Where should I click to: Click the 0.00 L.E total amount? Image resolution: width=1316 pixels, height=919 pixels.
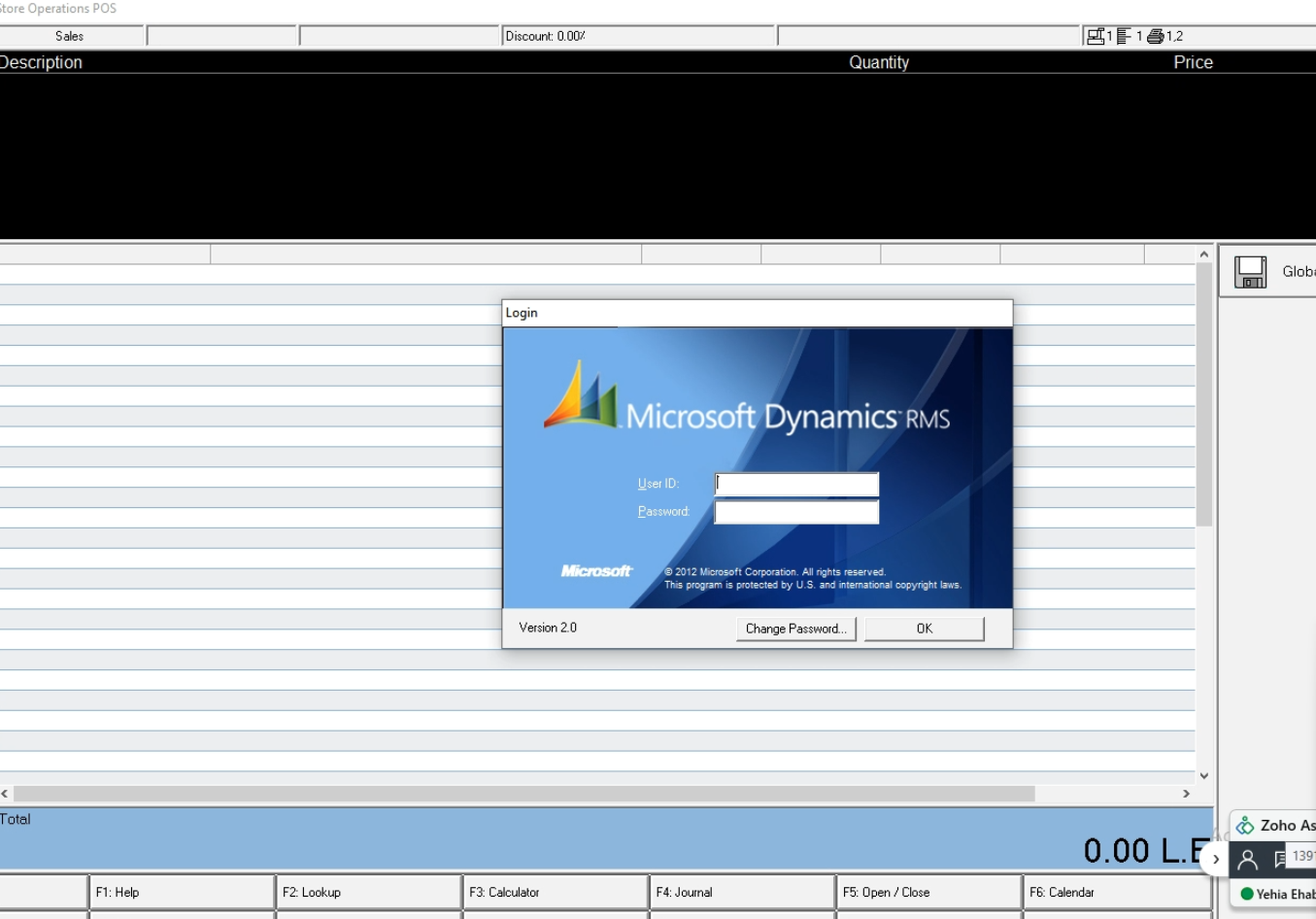1147,851
